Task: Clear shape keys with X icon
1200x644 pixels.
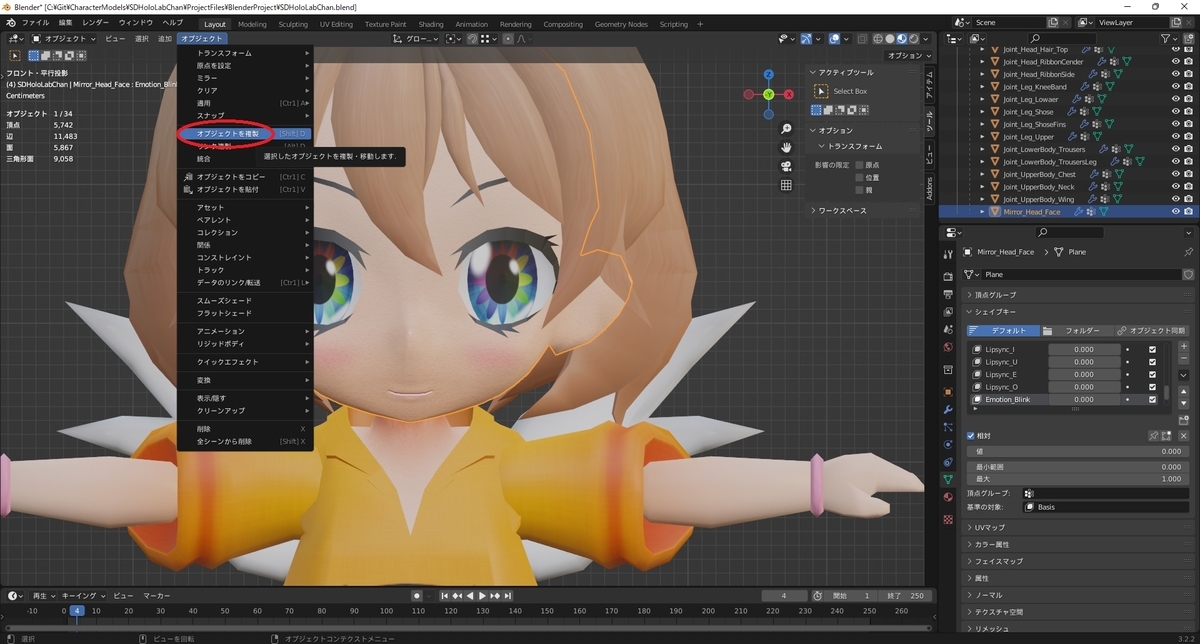Action: click(x=1185, y=436)
